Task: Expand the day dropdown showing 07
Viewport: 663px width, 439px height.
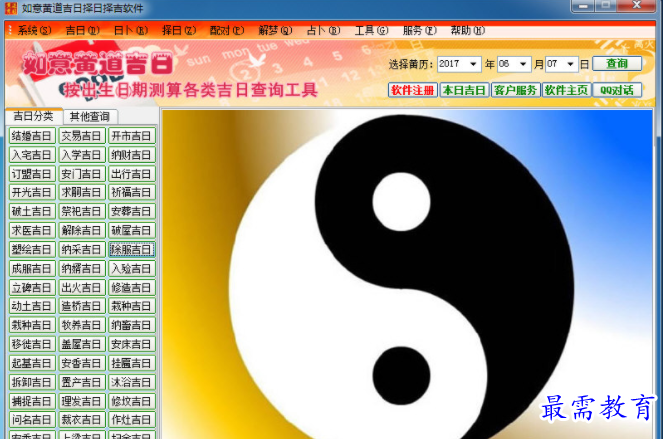Action: 570,64
